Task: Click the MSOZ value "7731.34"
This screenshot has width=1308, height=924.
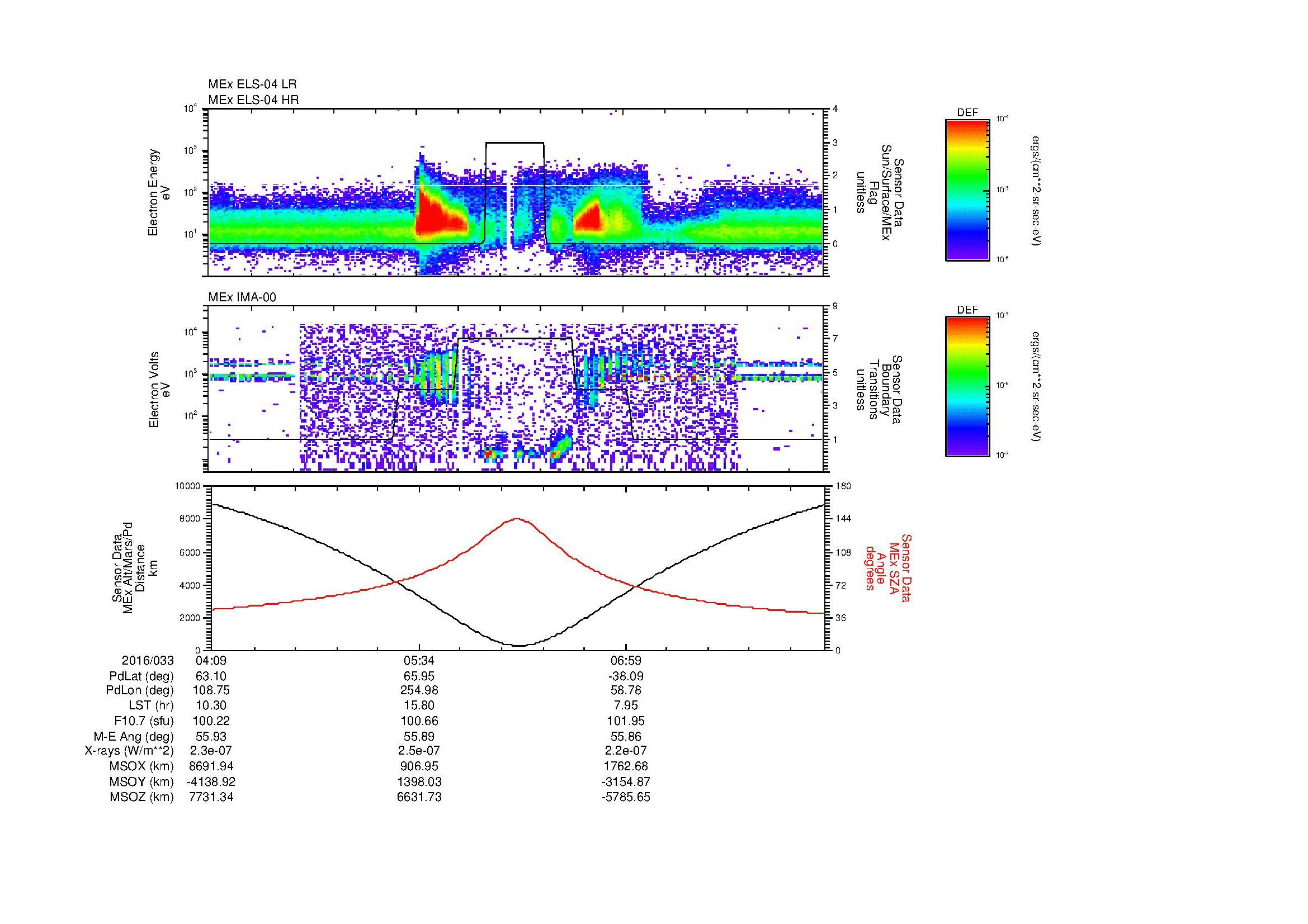Action: pyautogui.click(x=211, y=797)
